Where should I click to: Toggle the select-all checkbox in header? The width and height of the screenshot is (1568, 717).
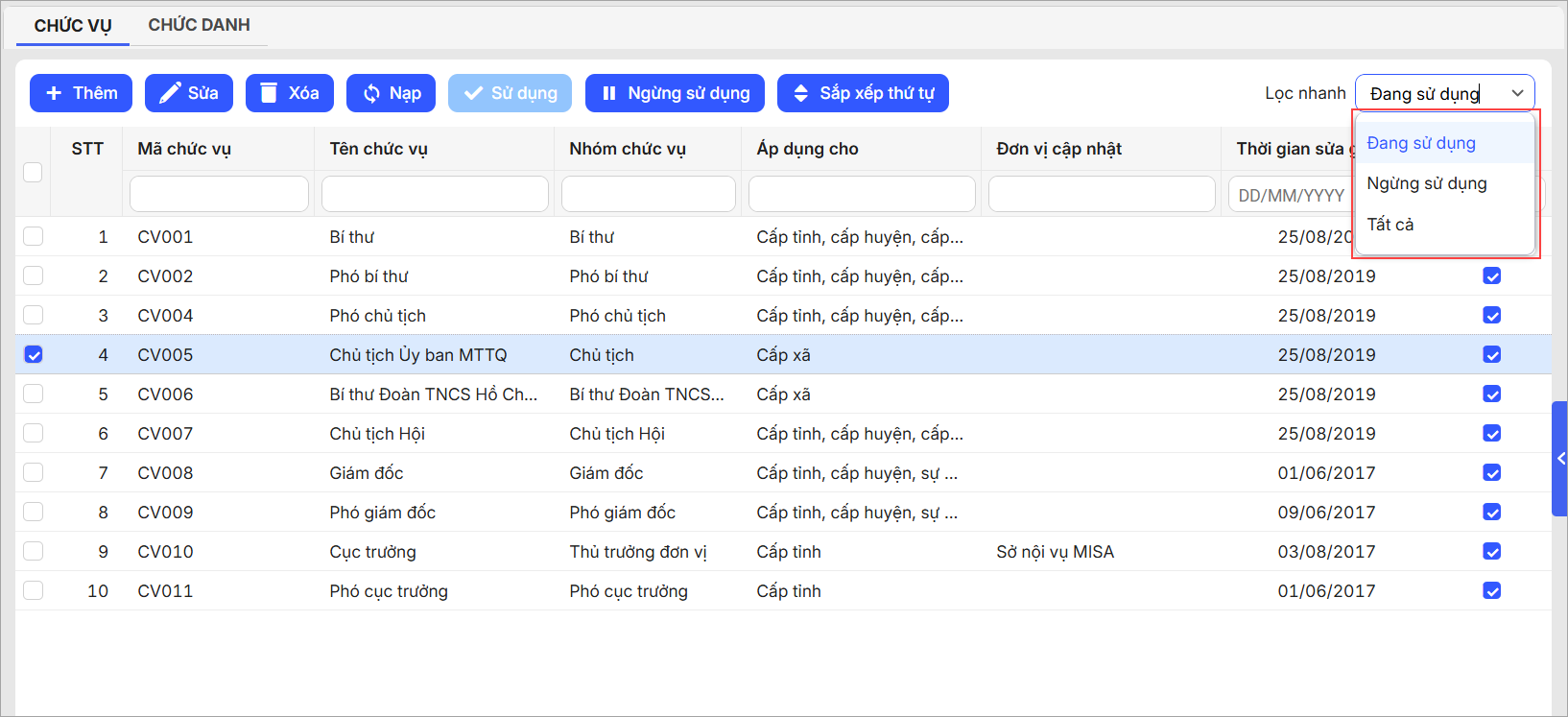[x=33, y=172]
